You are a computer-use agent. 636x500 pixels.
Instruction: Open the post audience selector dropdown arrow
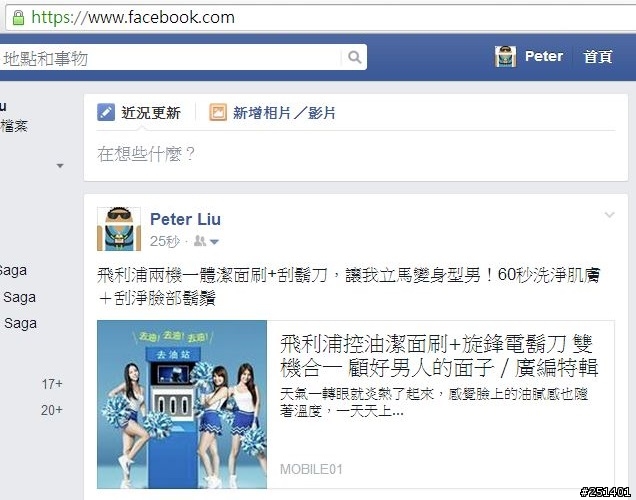(214, 242)
